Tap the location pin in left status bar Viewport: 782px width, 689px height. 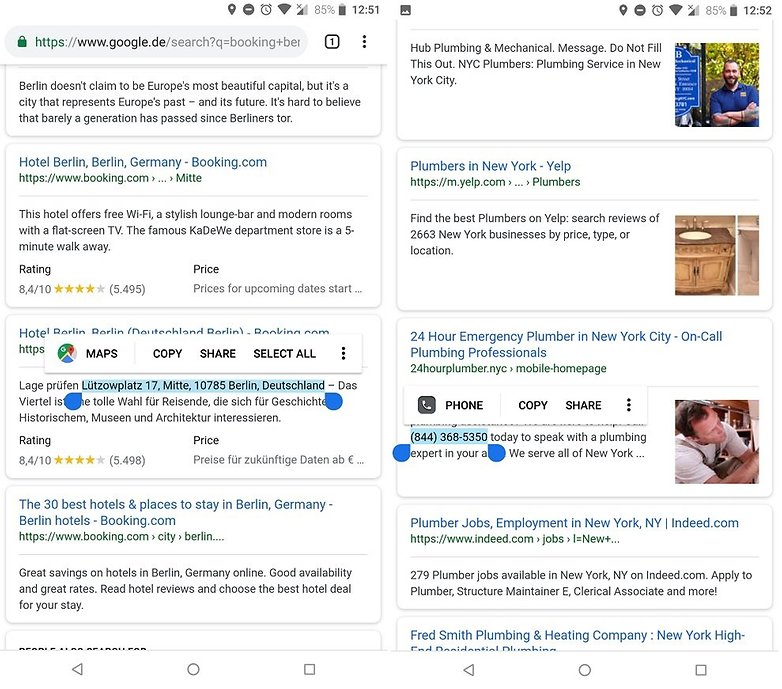pyautogui.click(x=231, y=9)
